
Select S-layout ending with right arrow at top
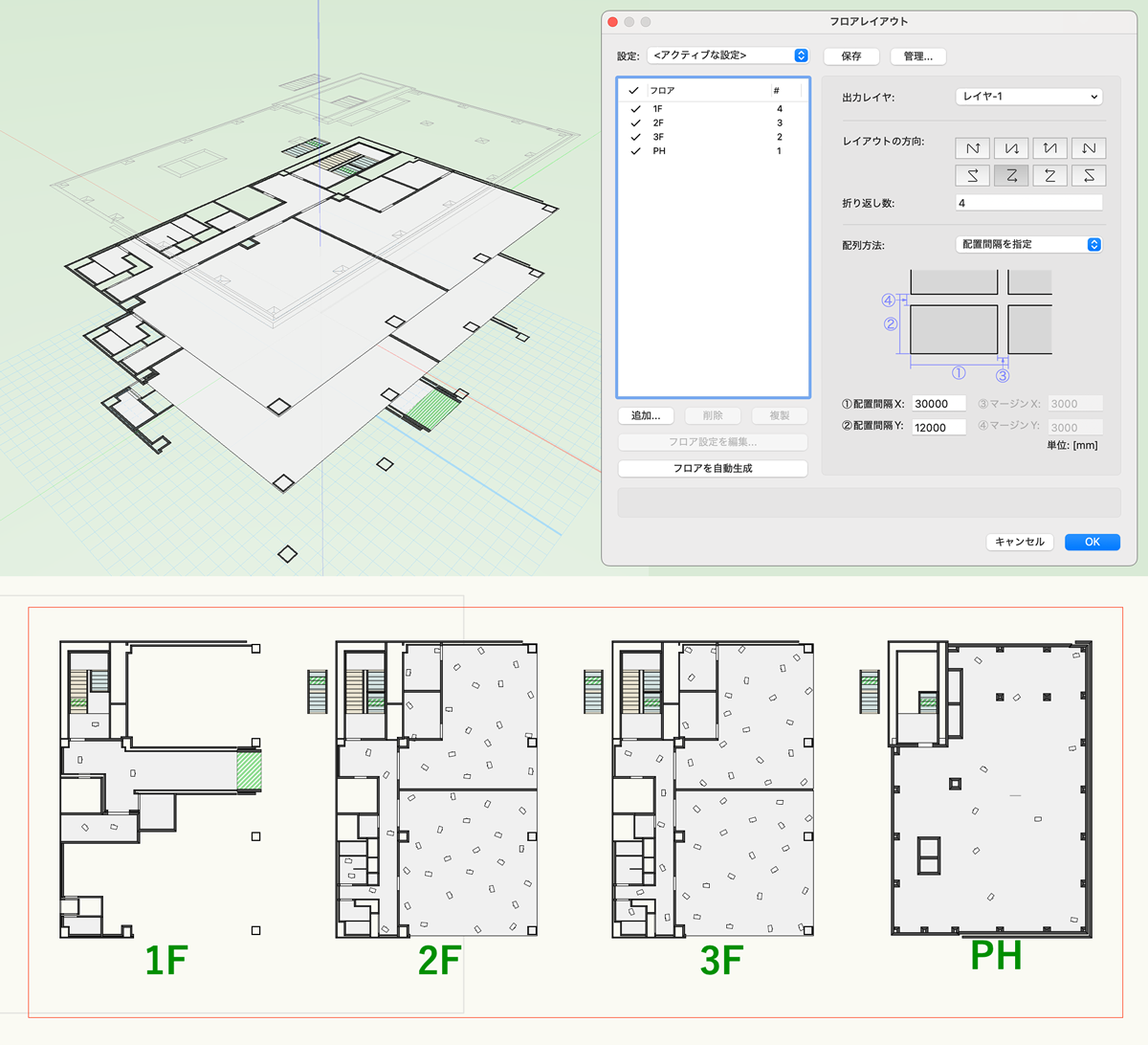pyautogui.click(x=972, y=176)
